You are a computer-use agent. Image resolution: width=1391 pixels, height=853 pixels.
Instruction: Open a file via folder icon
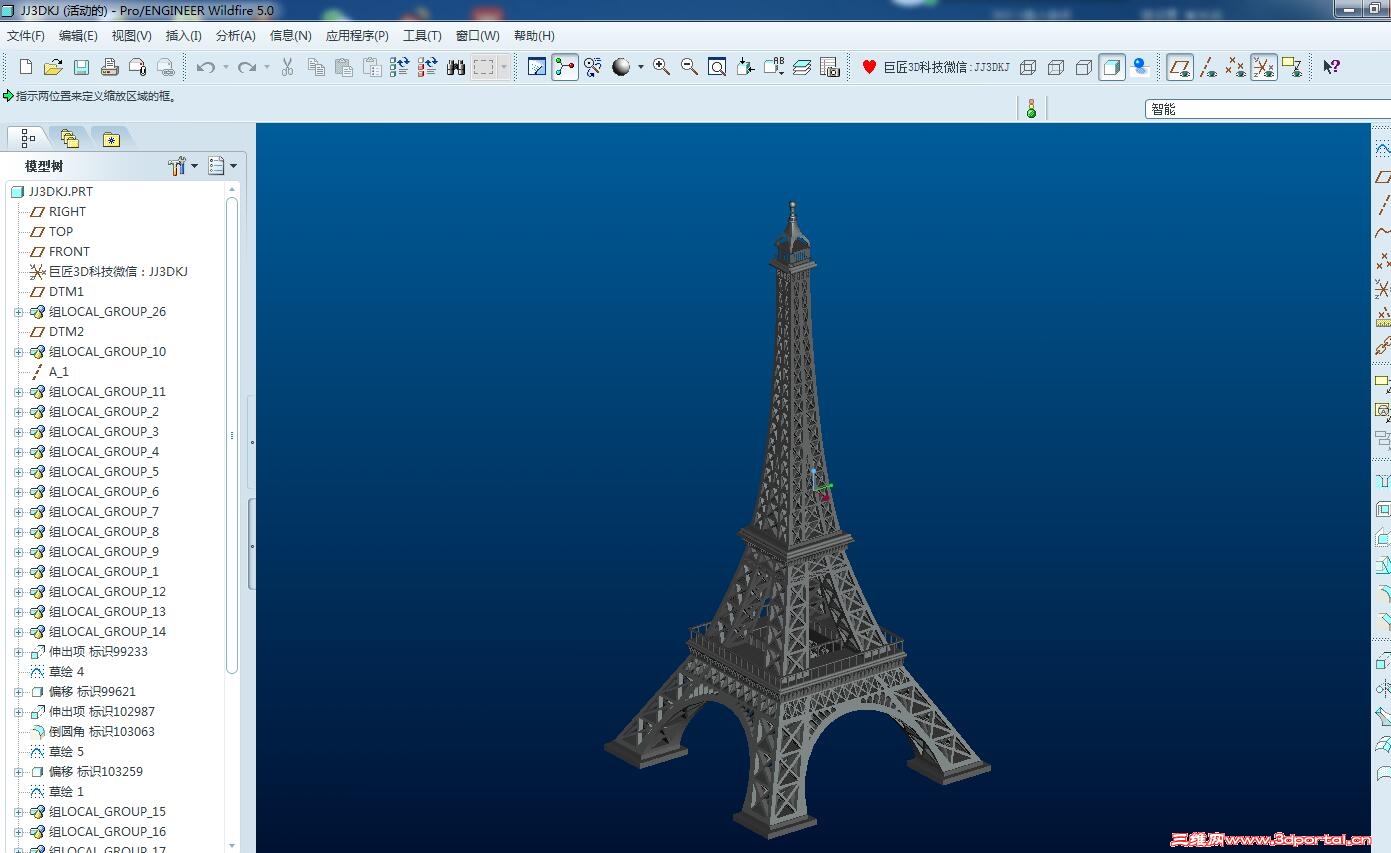coord(54,67)
